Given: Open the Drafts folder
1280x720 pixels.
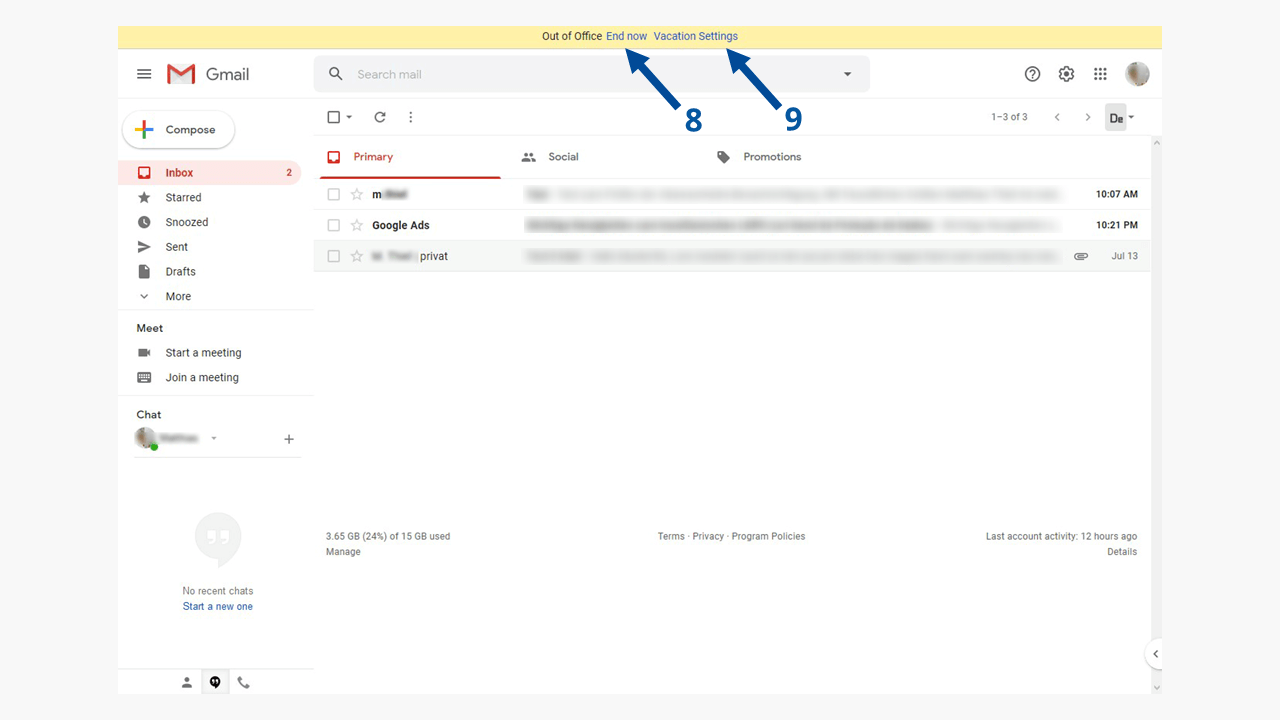Looking at the screenshot, I should [209, 272].
